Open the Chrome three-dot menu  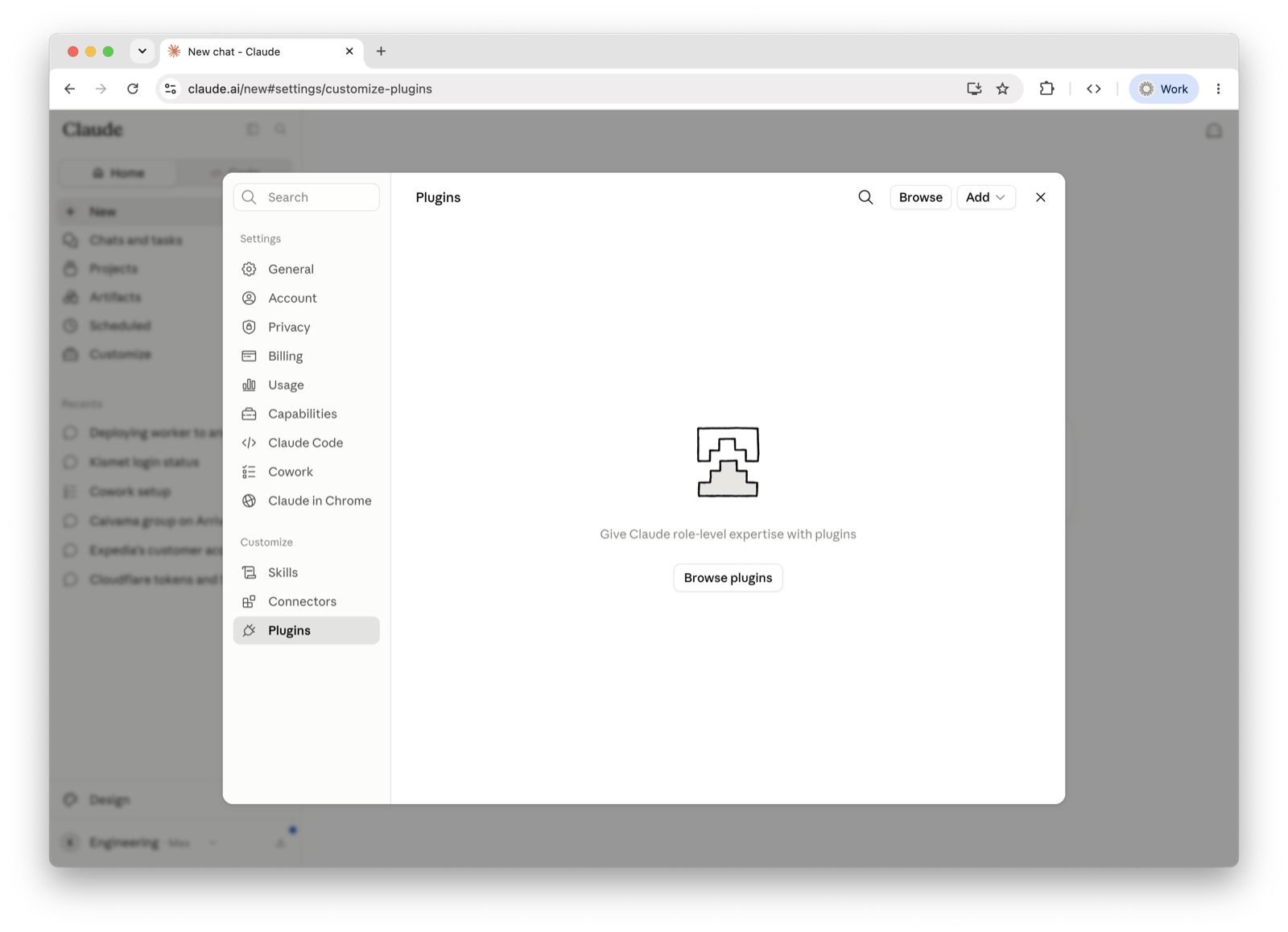tap(1218, 89)
